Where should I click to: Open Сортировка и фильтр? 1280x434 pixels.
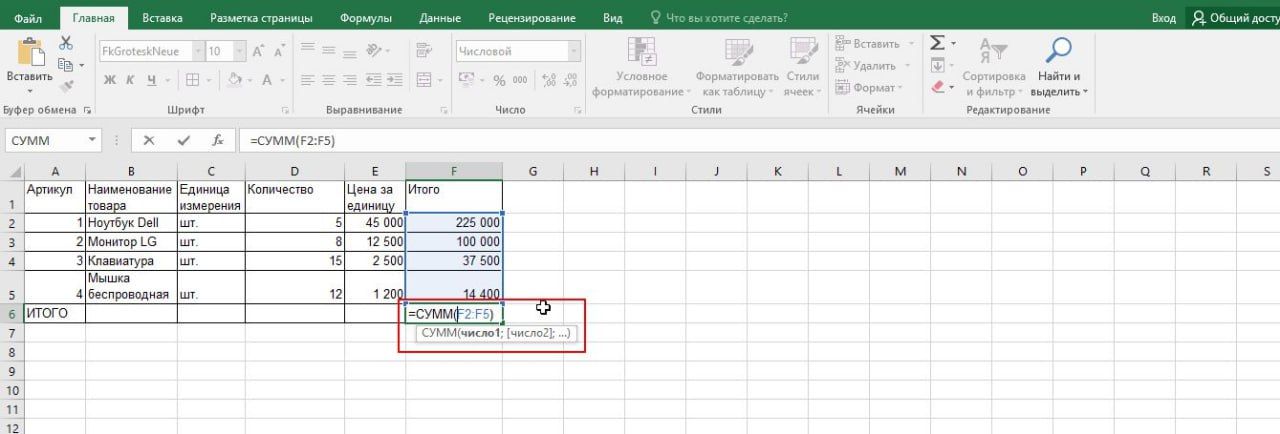[x=994, y=67]
